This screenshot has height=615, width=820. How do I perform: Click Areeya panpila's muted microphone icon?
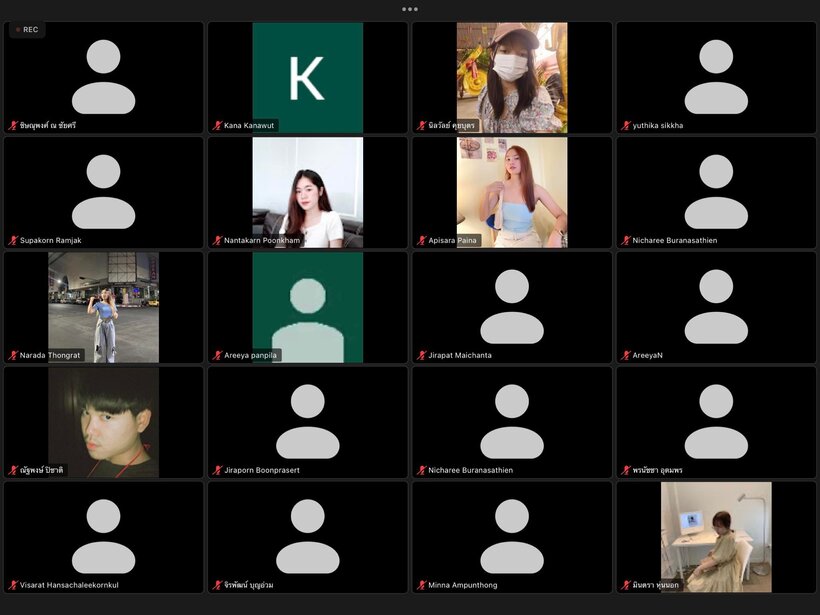[x=217, y=356]
